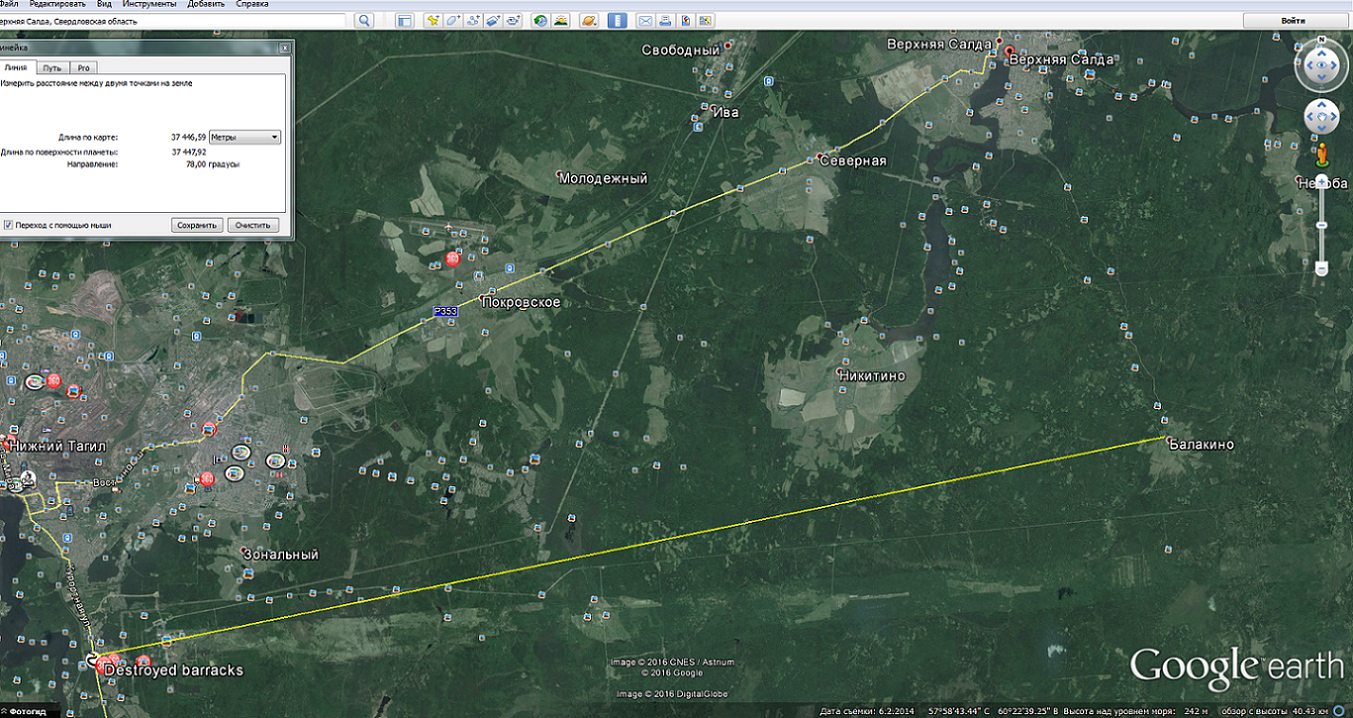Toggle the mouse navigation checkbox in ruler
1353x718 pixels.
coord(8,225)
